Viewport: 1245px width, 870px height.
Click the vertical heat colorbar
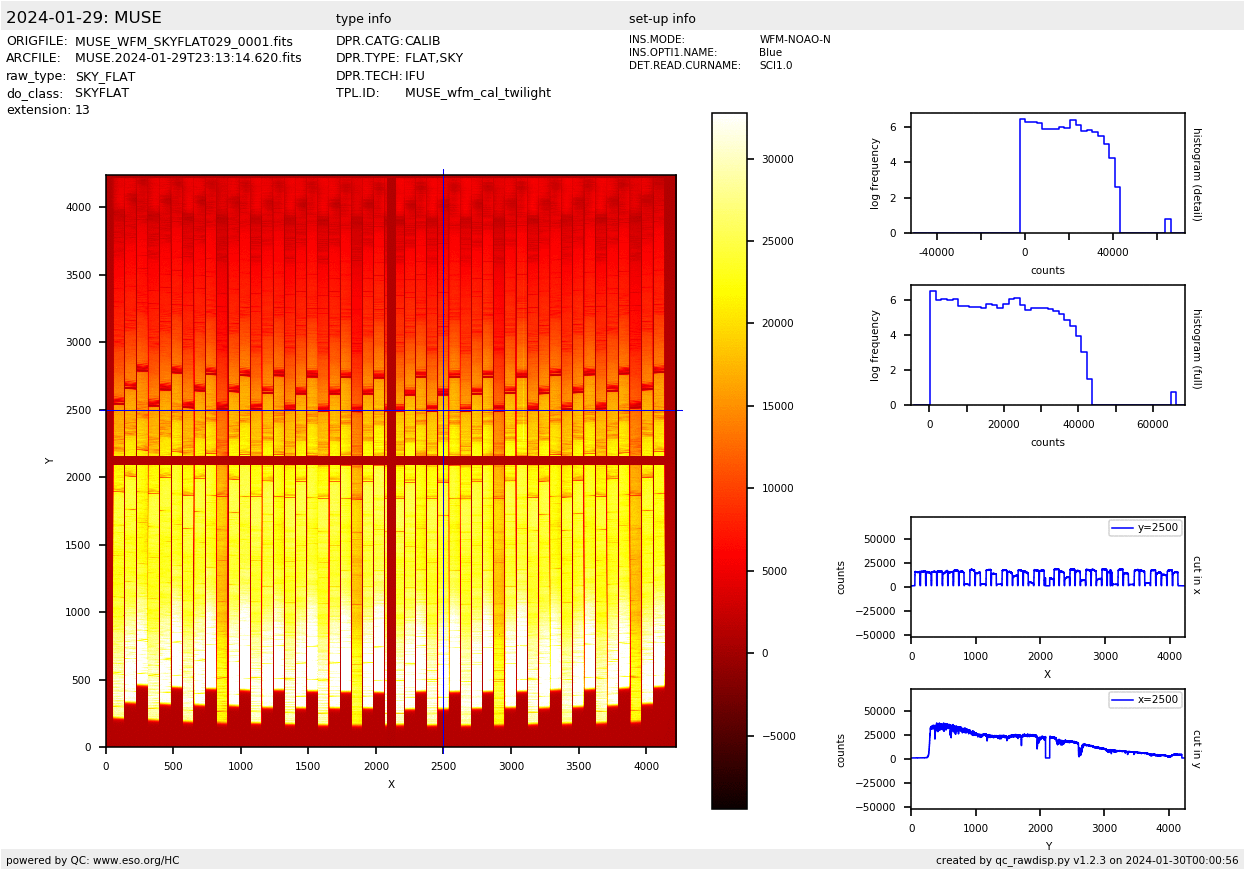click(x=729, y=460)
